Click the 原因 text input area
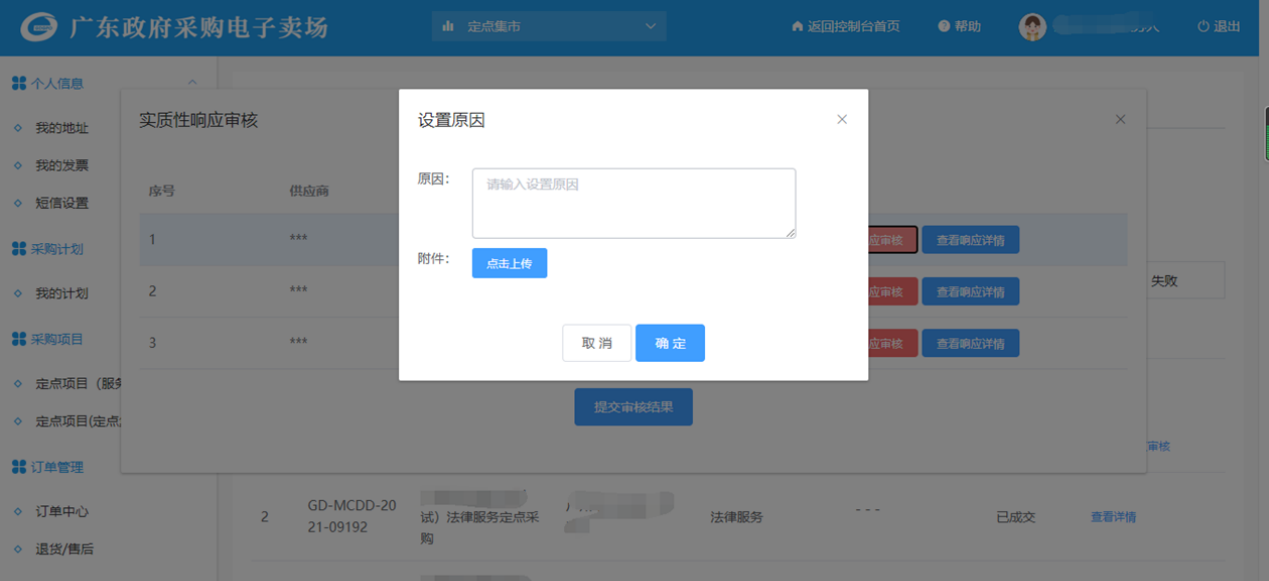 point(633,203)
